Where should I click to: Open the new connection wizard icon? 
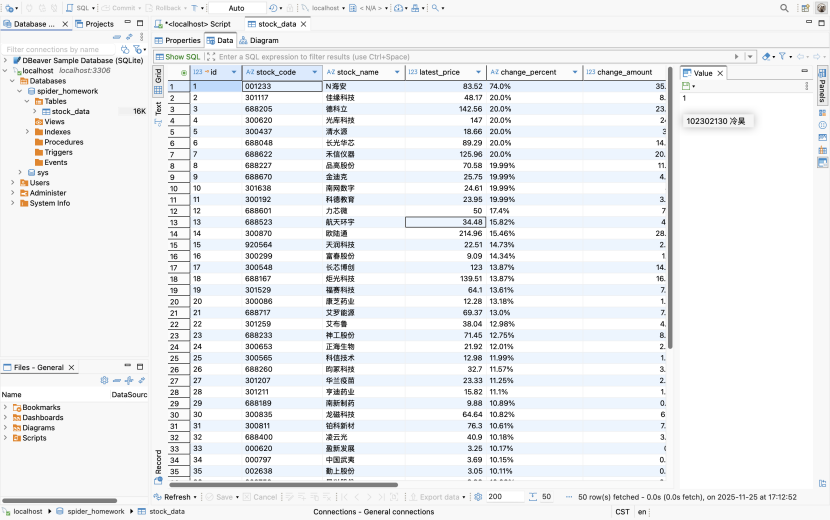pyautogui.click(x=9, y=8)
